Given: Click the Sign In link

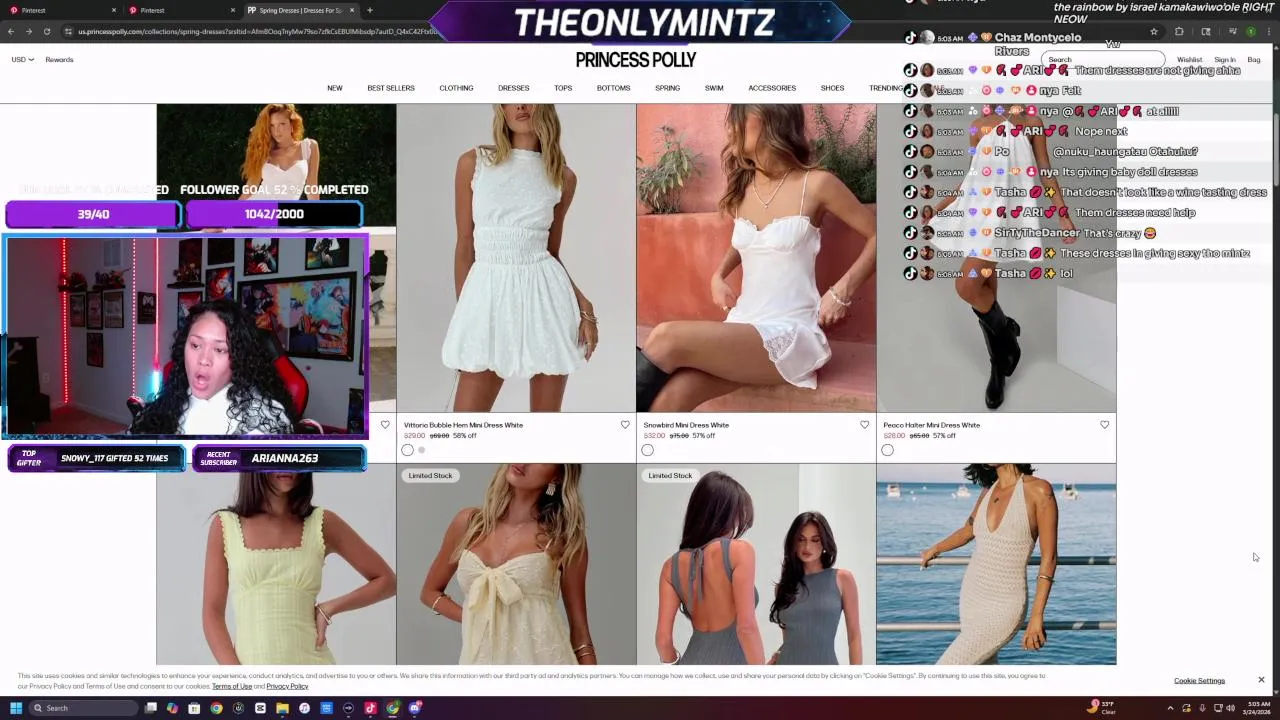Looking at the screenshot, I should [x=1225, y=60].
